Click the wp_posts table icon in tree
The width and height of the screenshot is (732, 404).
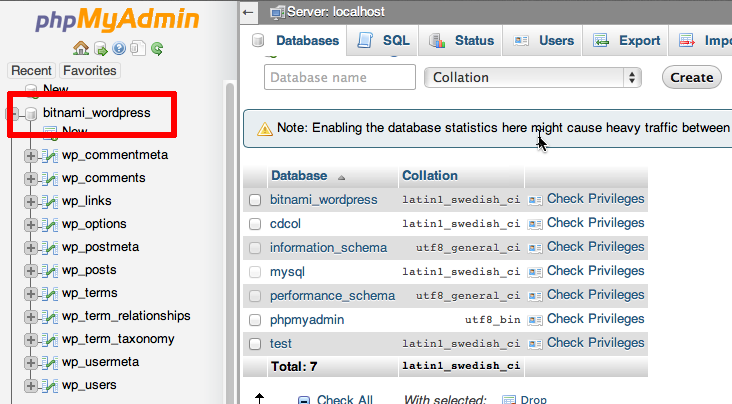pos(48,270)
